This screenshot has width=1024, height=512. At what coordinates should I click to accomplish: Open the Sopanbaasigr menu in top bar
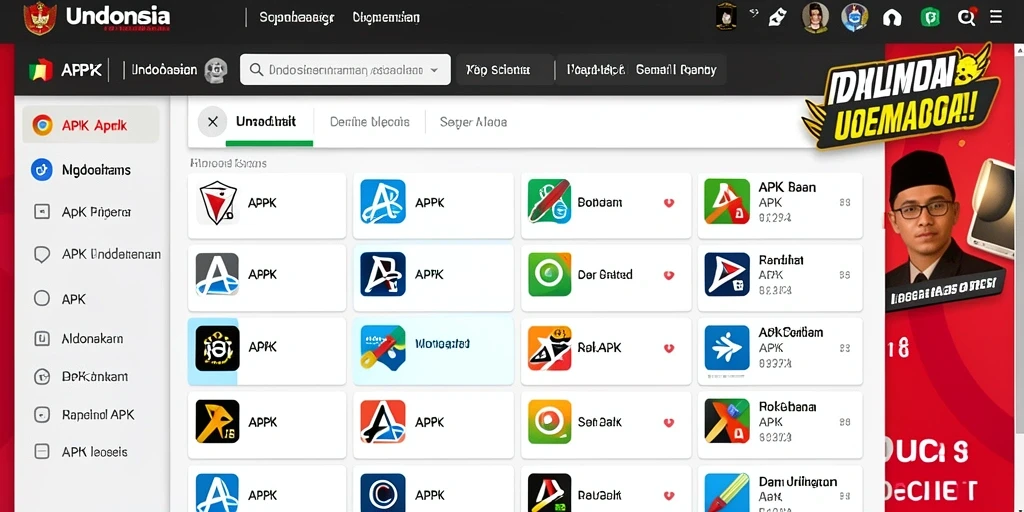click(297, 18)
